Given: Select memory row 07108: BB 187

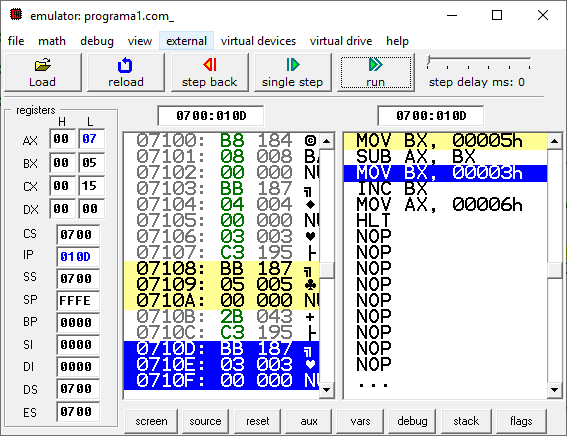Looking at the screenshot, I should tap(221, 269).
